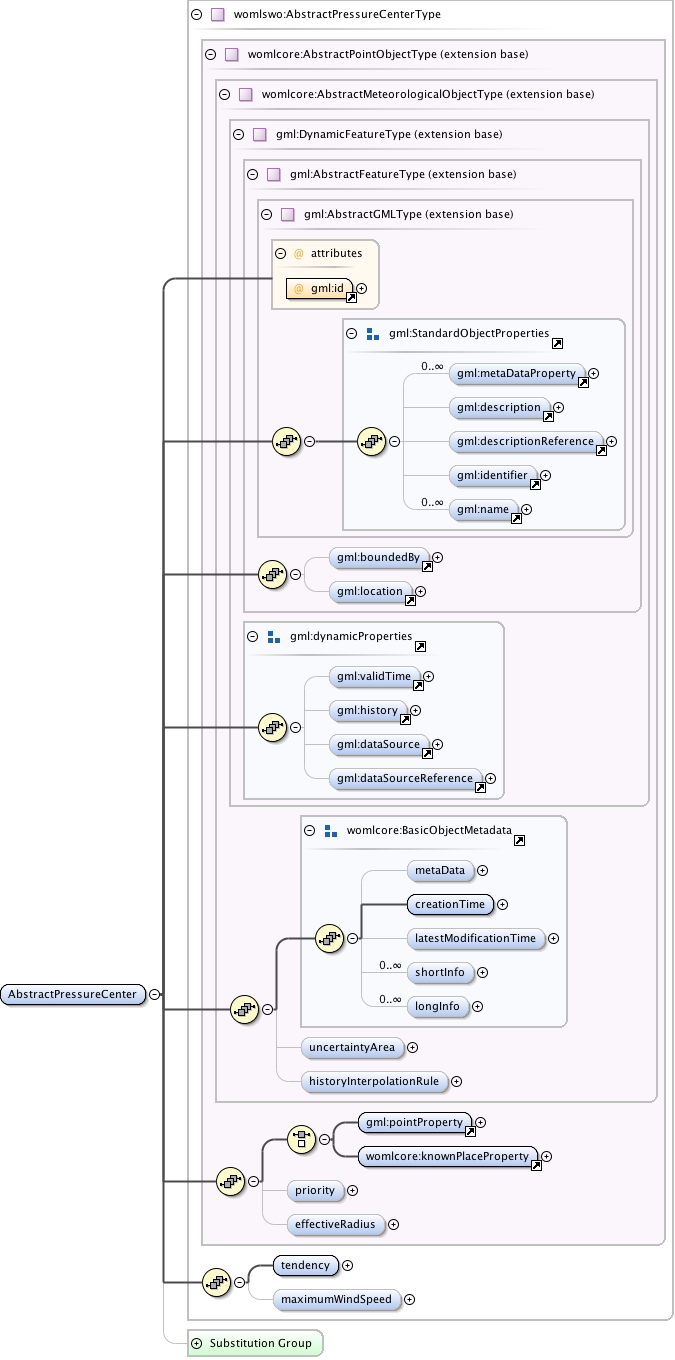Select gml:location element
The width and height of the screenshot is (675, 1360).
click(x=372, y=592)
